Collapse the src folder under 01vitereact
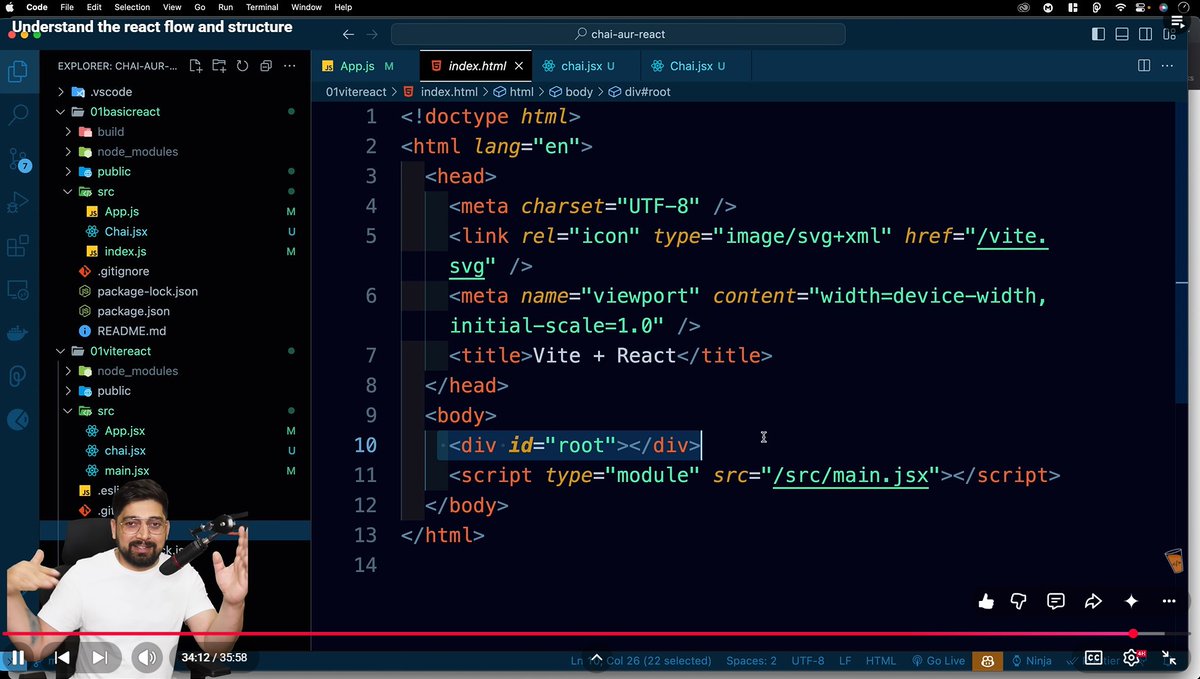The width and height of the screenshot is (1200, 679). (105, 411)
